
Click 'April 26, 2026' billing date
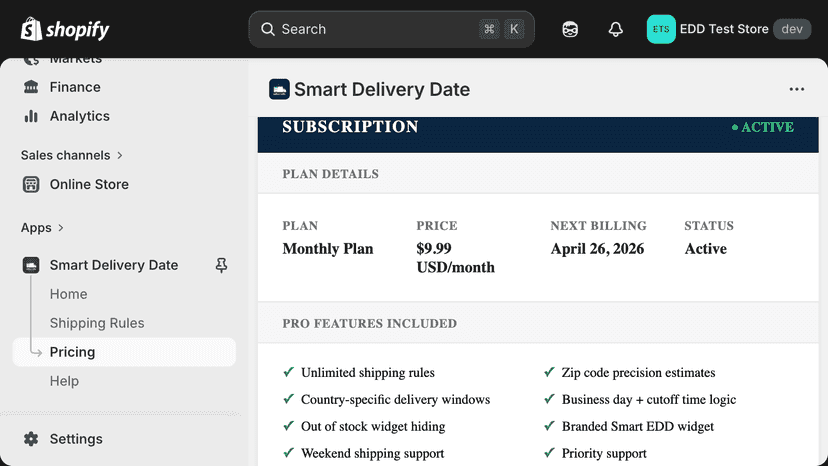597,249
